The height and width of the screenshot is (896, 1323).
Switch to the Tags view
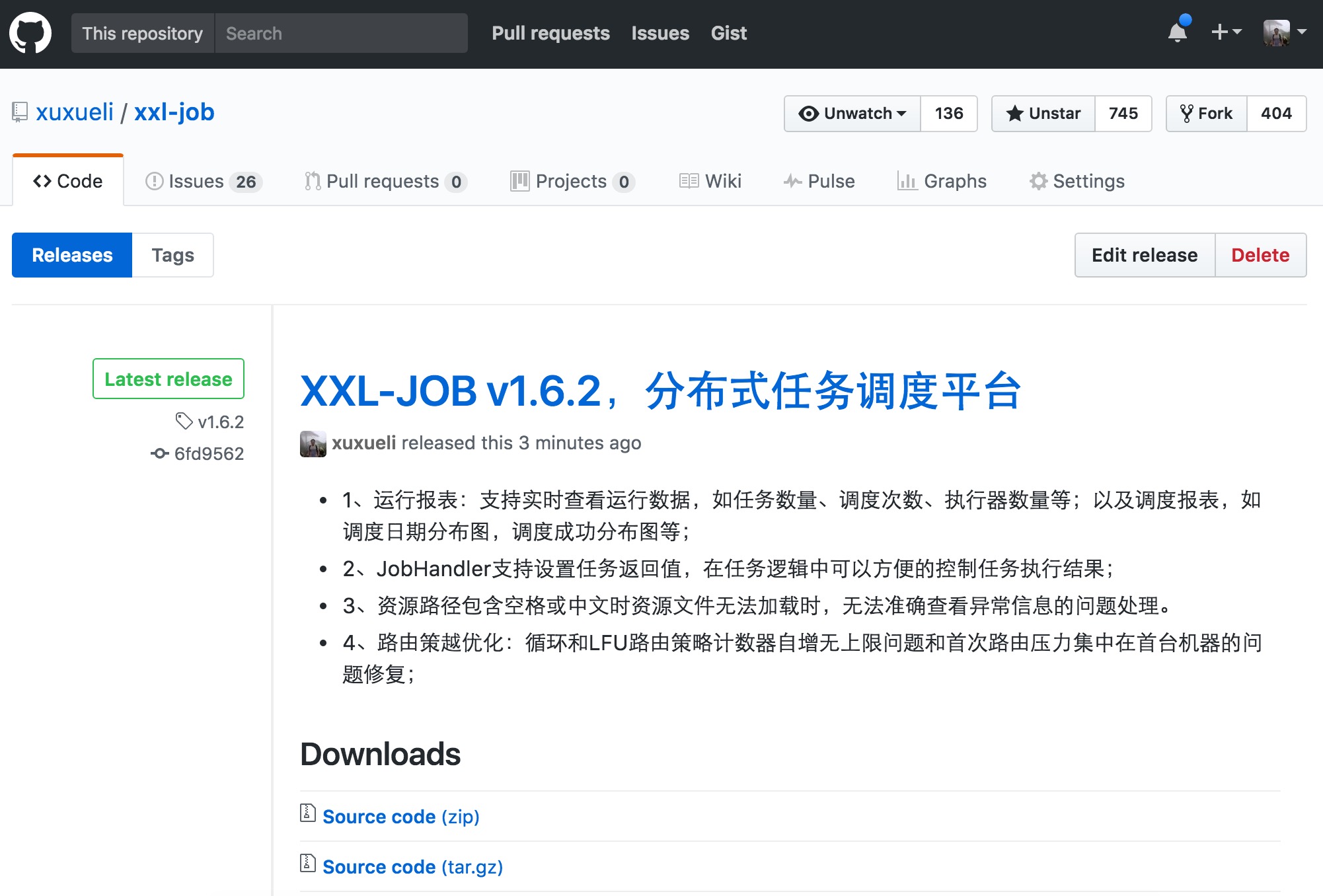coord(172,255)
